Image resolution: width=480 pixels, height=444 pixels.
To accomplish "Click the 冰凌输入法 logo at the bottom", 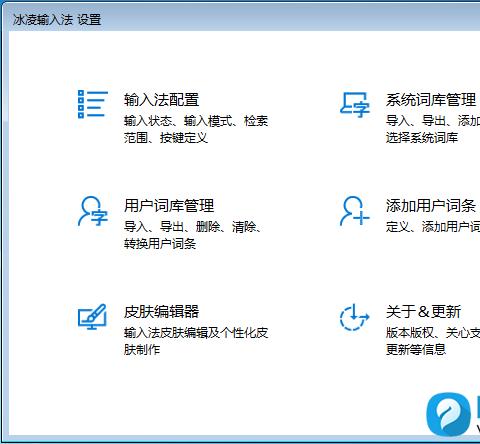I will click(x=448, y=414).
